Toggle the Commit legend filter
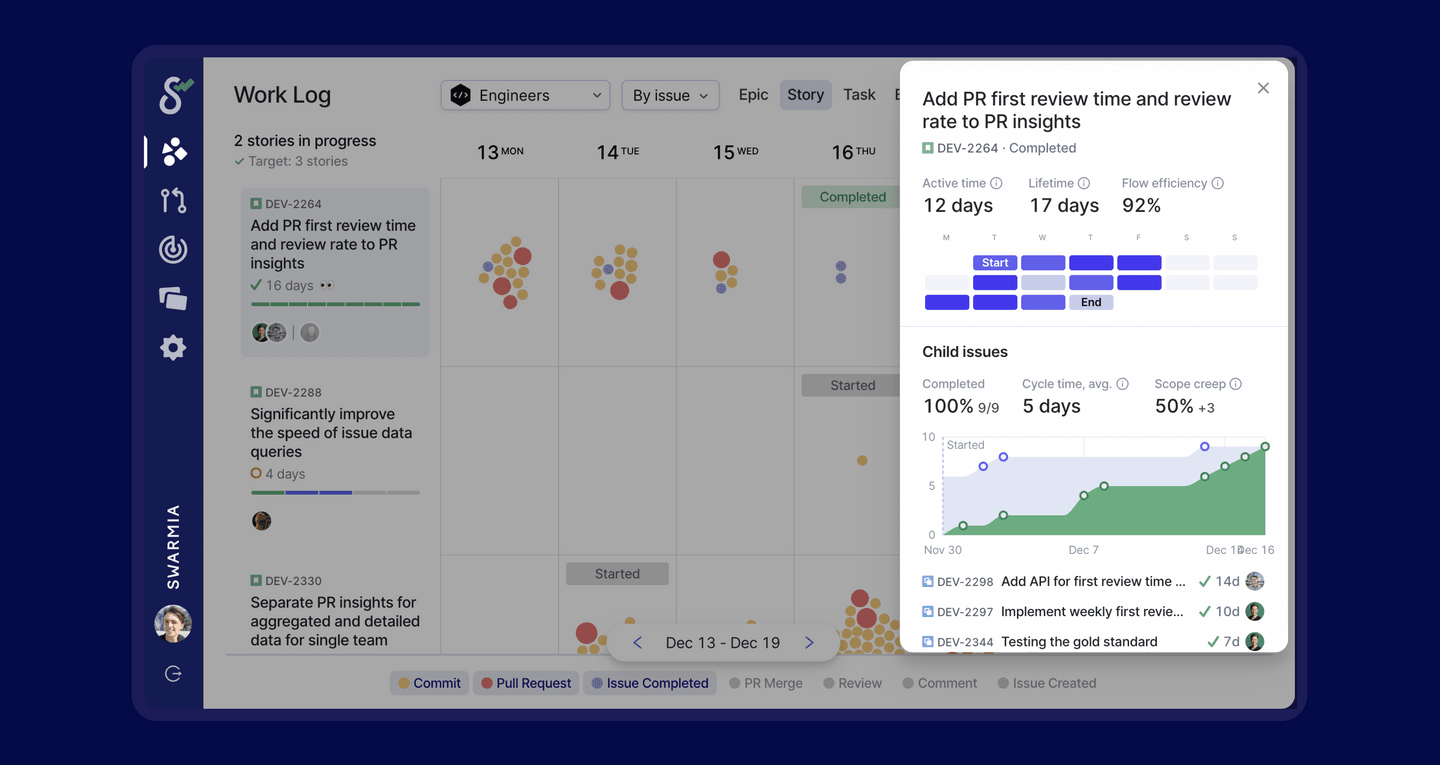Viewport: 1440px width, 765px height. coord(429,682)
